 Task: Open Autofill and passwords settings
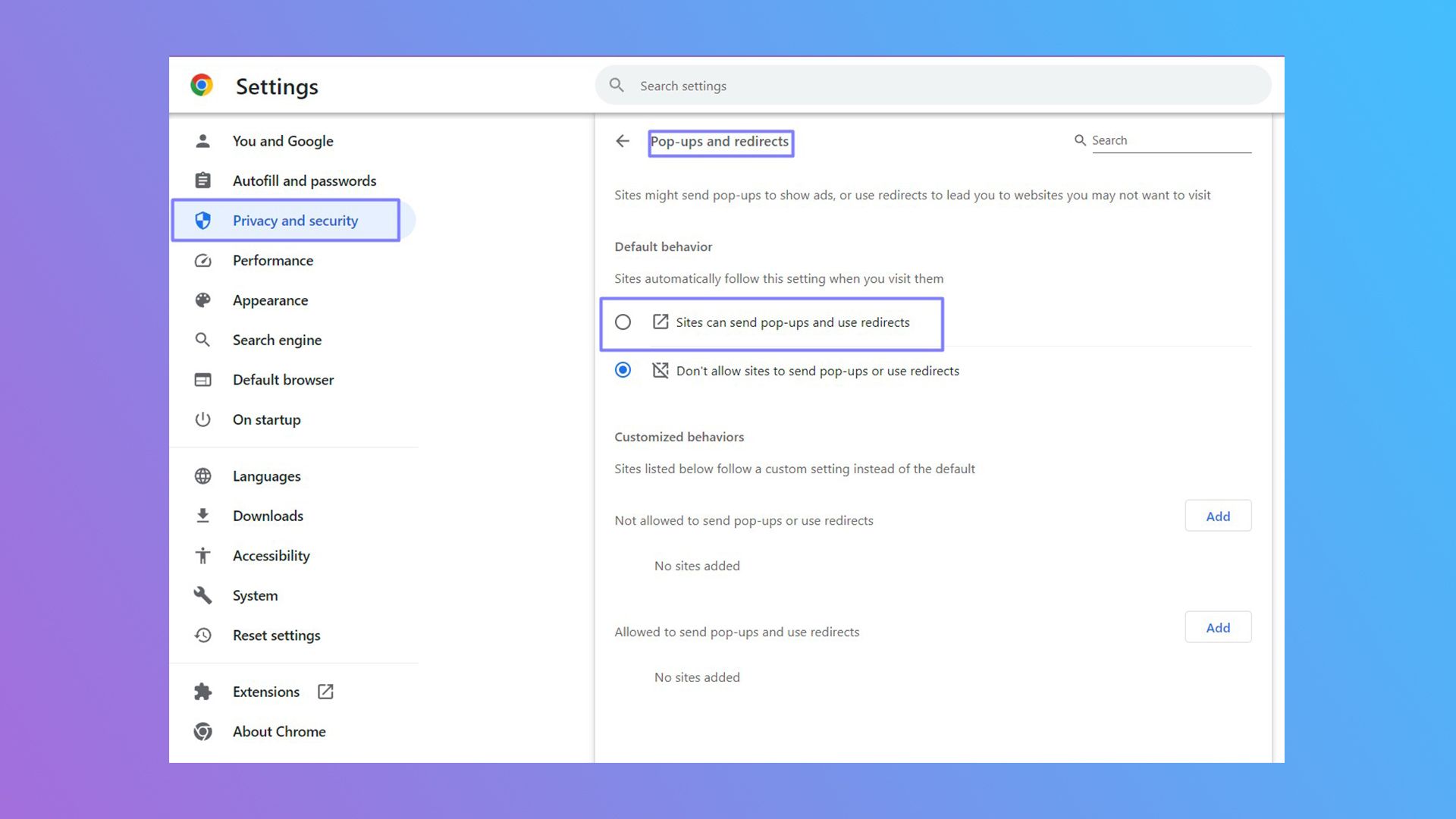[x=303, y=180]
